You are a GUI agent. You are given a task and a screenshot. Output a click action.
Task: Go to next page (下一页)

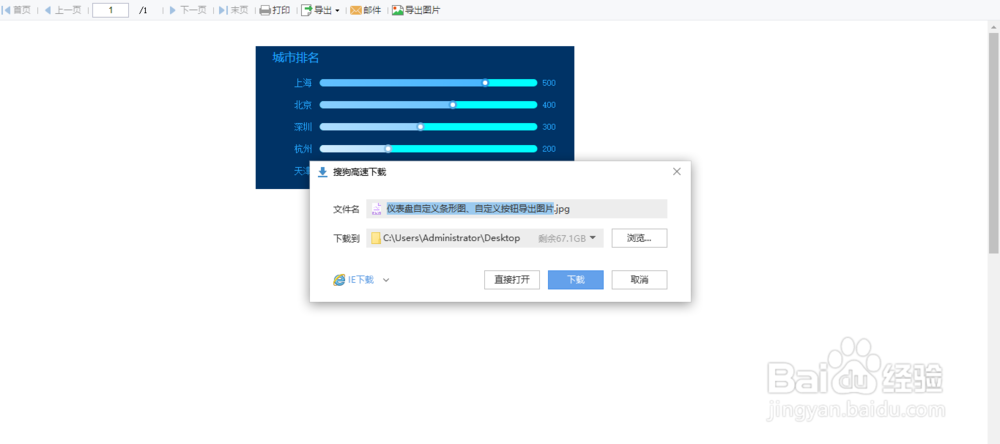[x=188, y=10]
